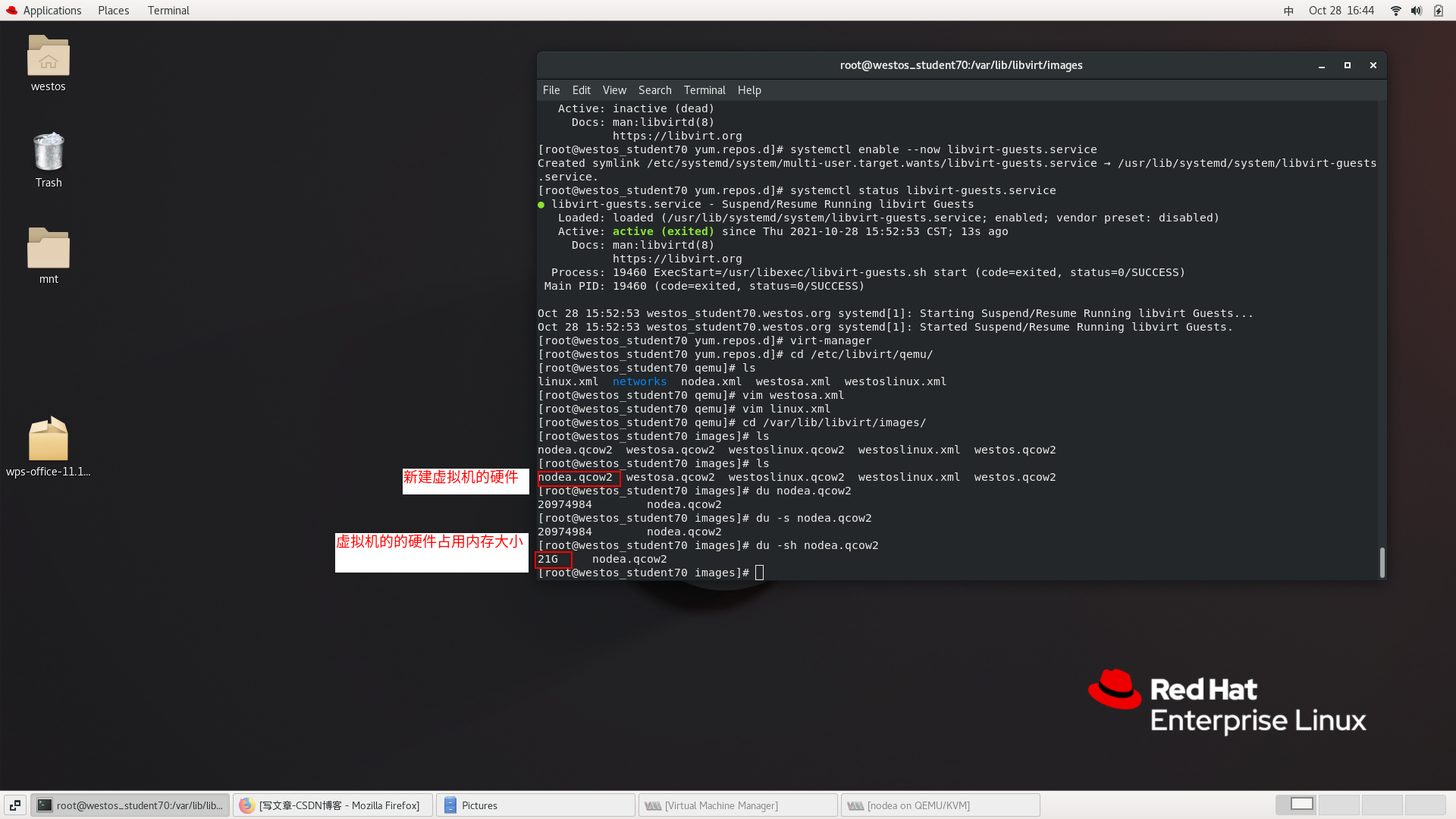The image size is (1456, 819).
Task: Open the terminal Edit menu
Action: (x=581, y=90)
